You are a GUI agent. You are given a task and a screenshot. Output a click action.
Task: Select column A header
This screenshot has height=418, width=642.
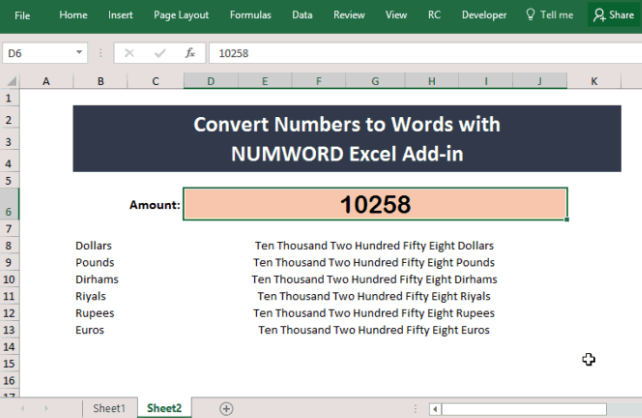tap(46, 81)
